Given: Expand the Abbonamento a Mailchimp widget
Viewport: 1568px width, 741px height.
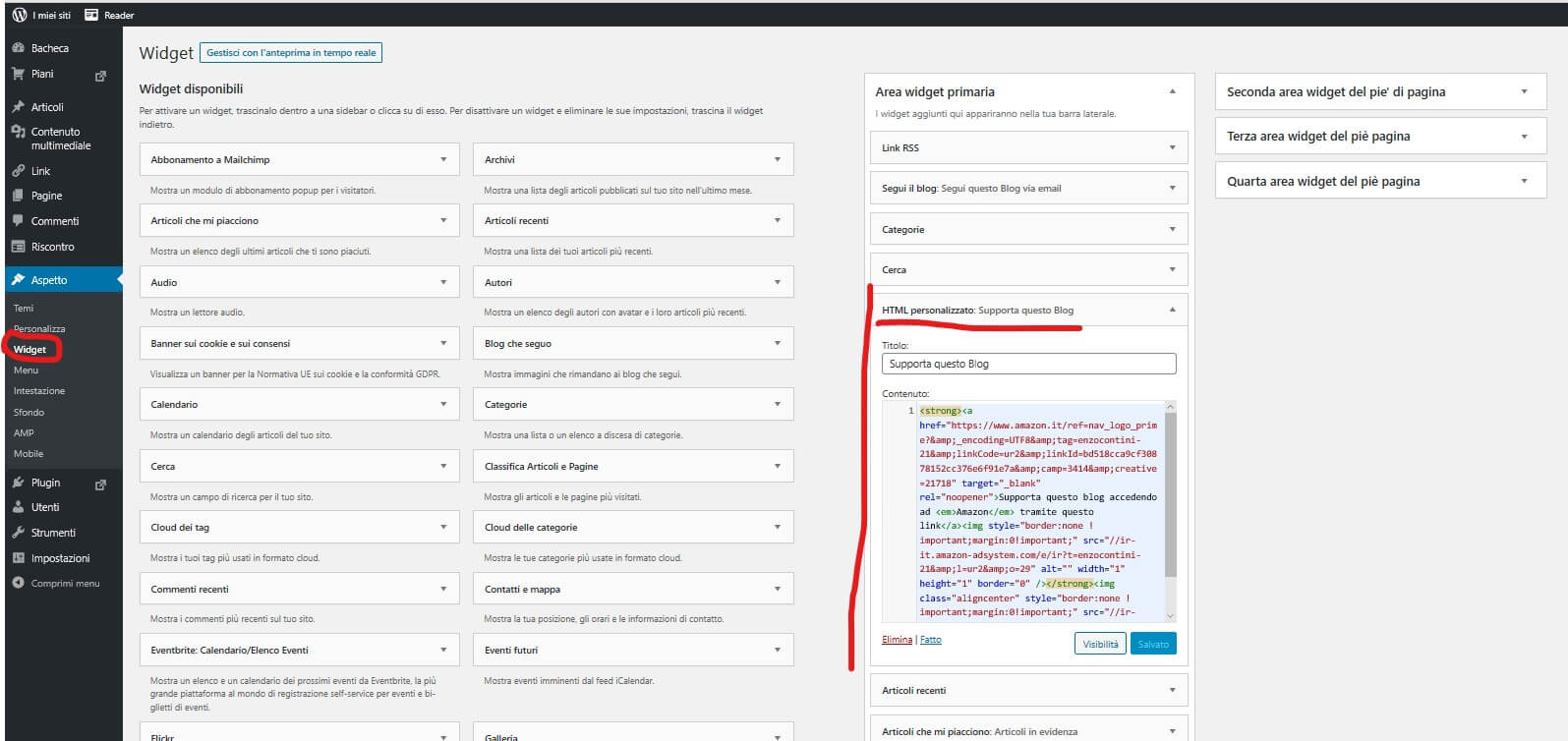Looking at the screenshot, I should pos(443,159).
